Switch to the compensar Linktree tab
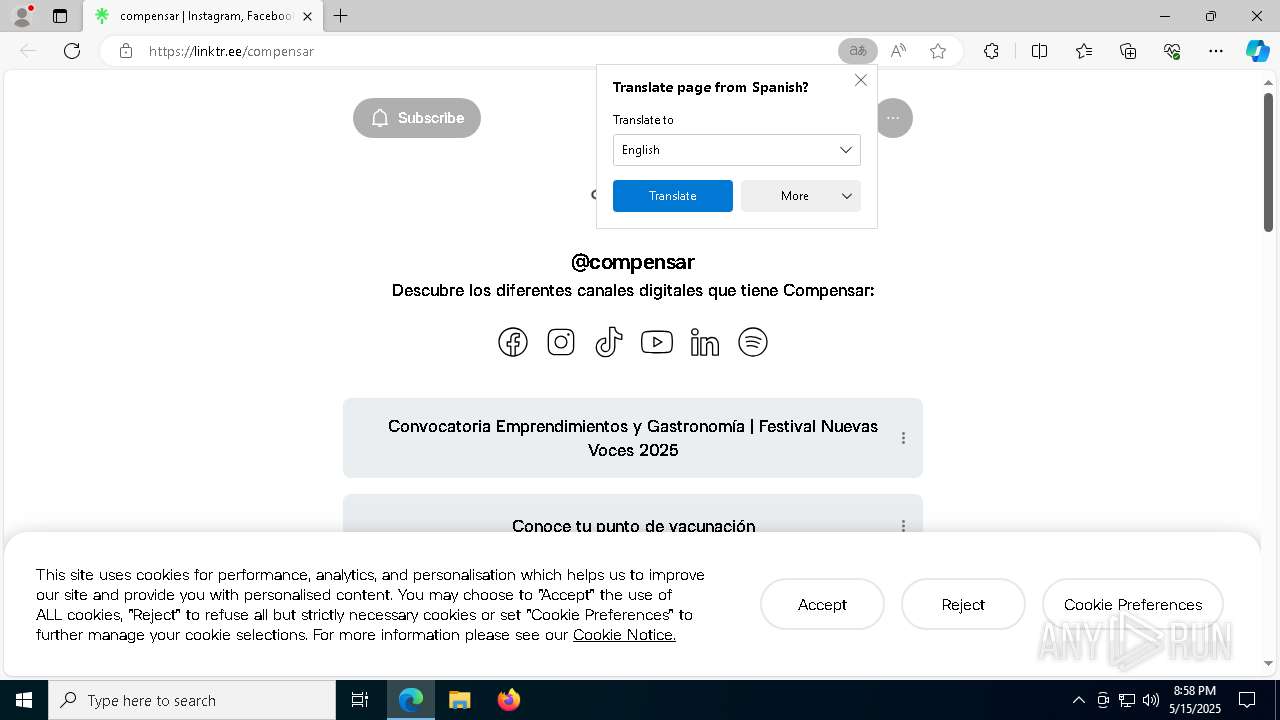 pos(203,16)
